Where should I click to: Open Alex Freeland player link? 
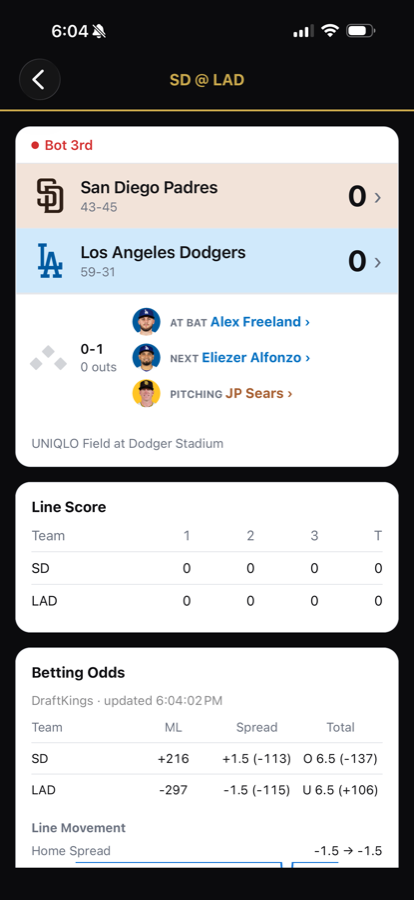coord(260,322)
